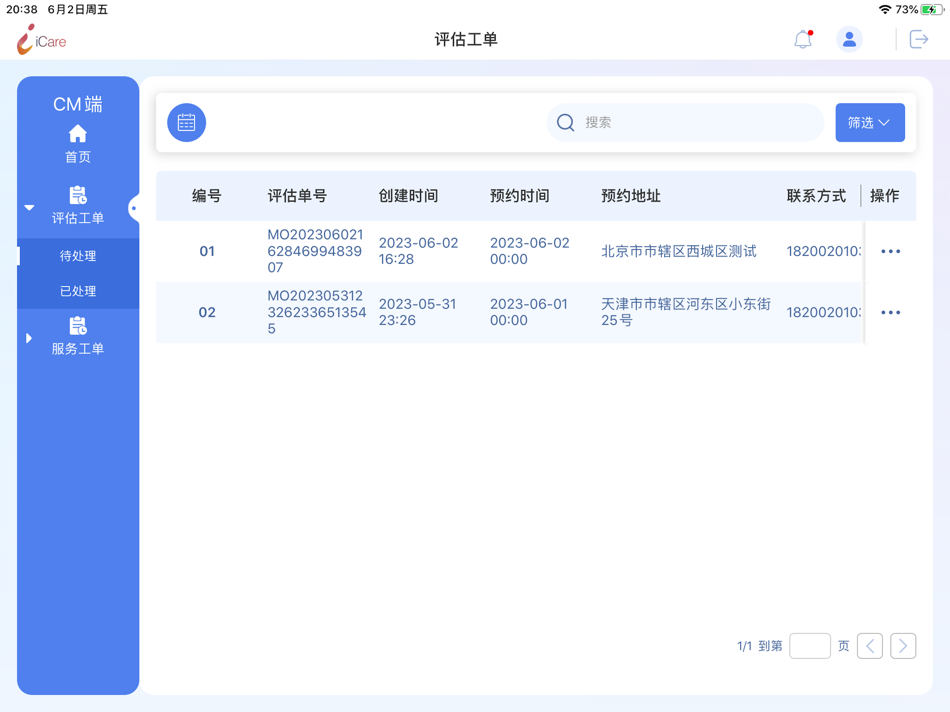Viewport: 950px width, 712px height.
Task: Open the 首页 menu label
Action: 78,157
